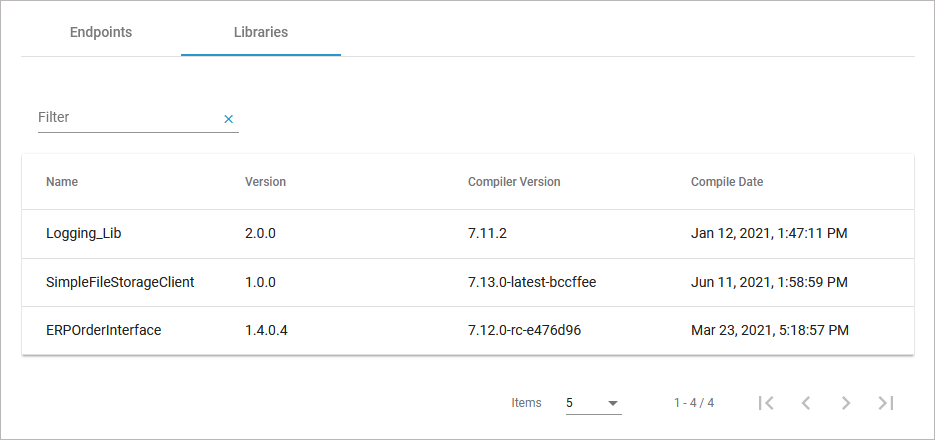This screenshot has width=935, height=440.
Task: Select the Logging_Lib library row
Action: click(84, 234)
